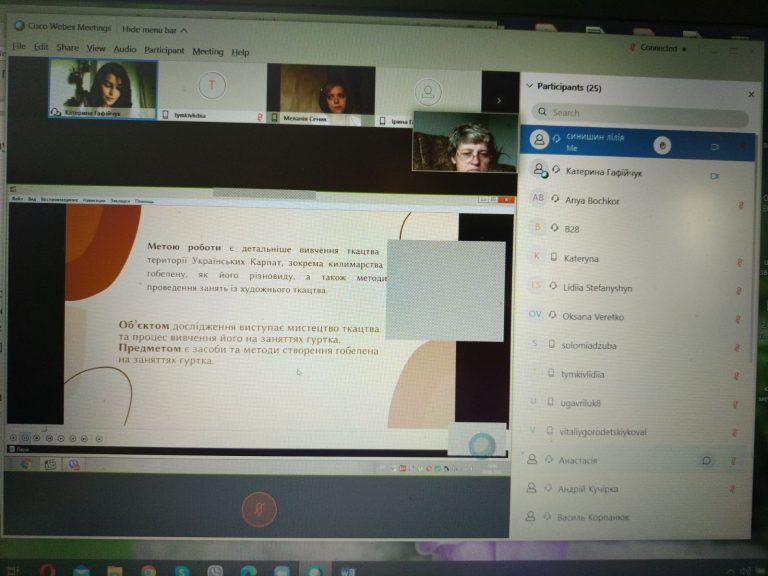Close the Participants panel

[751, 94]
